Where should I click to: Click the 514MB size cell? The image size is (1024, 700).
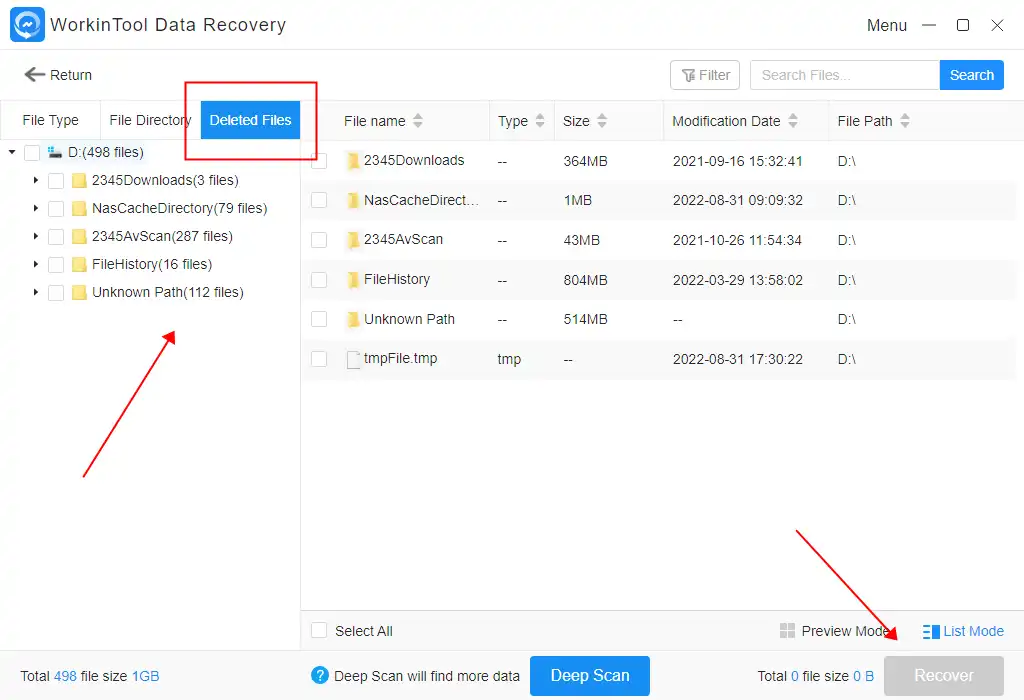point(585,319)
